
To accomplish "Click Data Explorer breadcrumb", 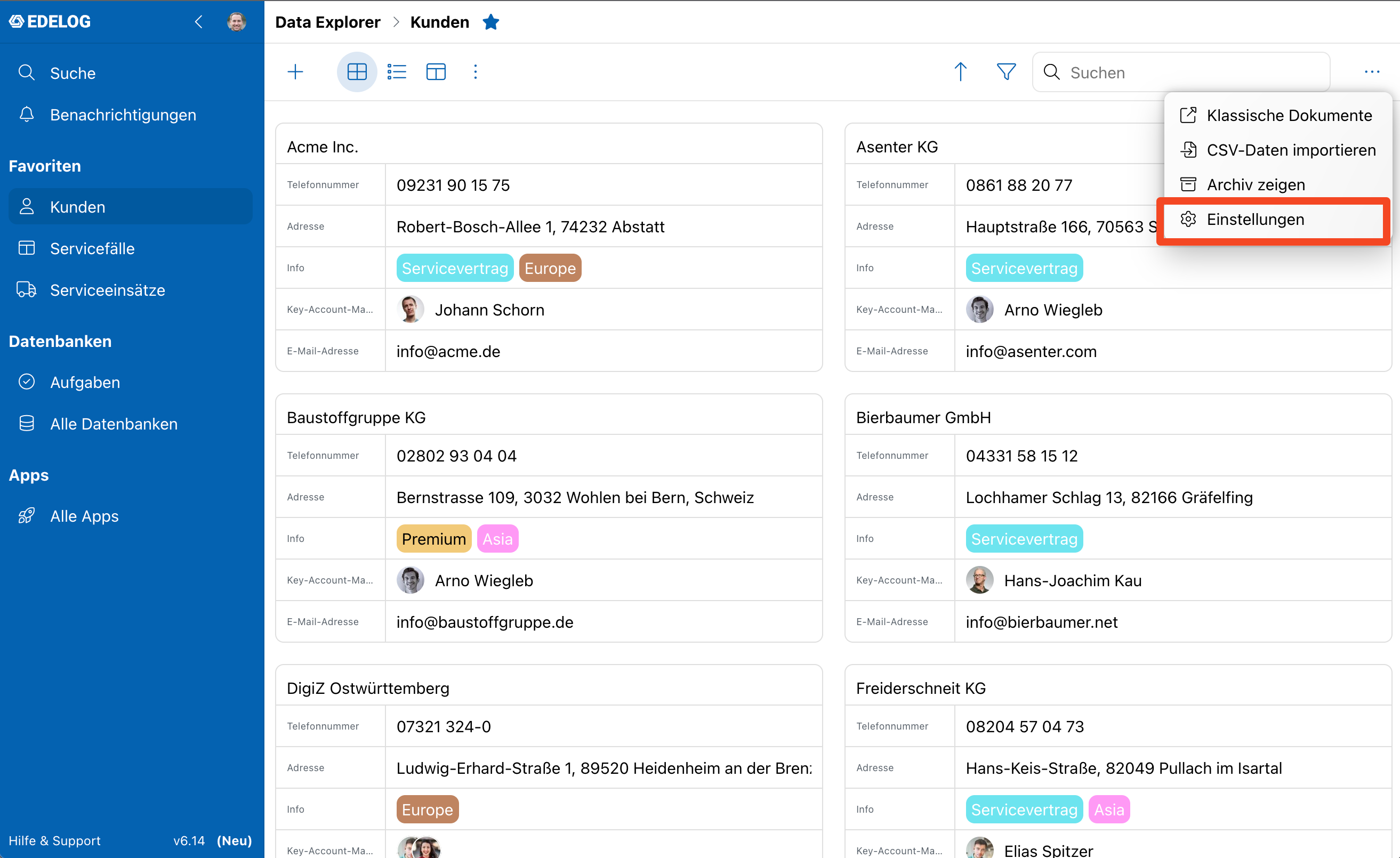I will click(328, 21).
